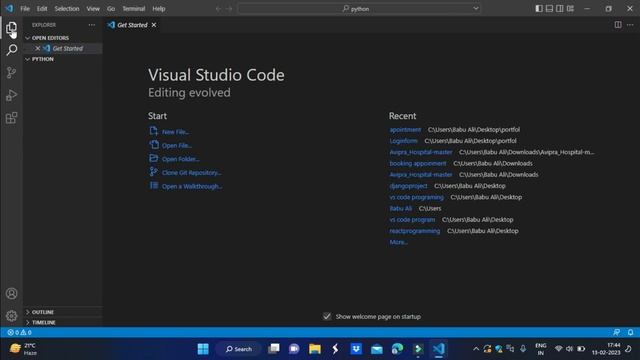Open Customize Layout icon
The height and width of the screenshot is (360, 640).
(571, 9)
